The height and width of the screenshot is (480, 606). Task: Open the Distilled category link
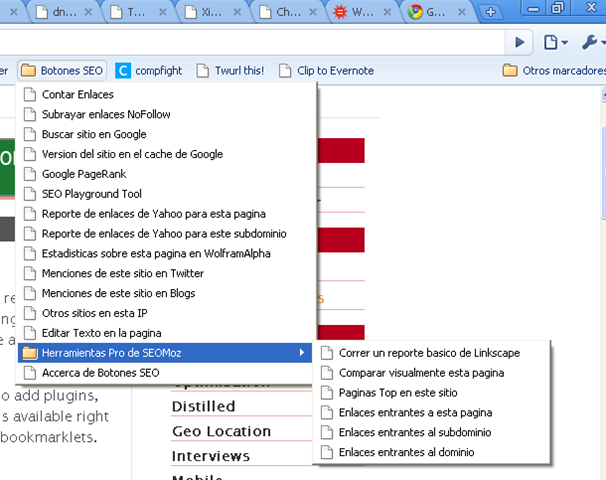click(x=204, y=407)
